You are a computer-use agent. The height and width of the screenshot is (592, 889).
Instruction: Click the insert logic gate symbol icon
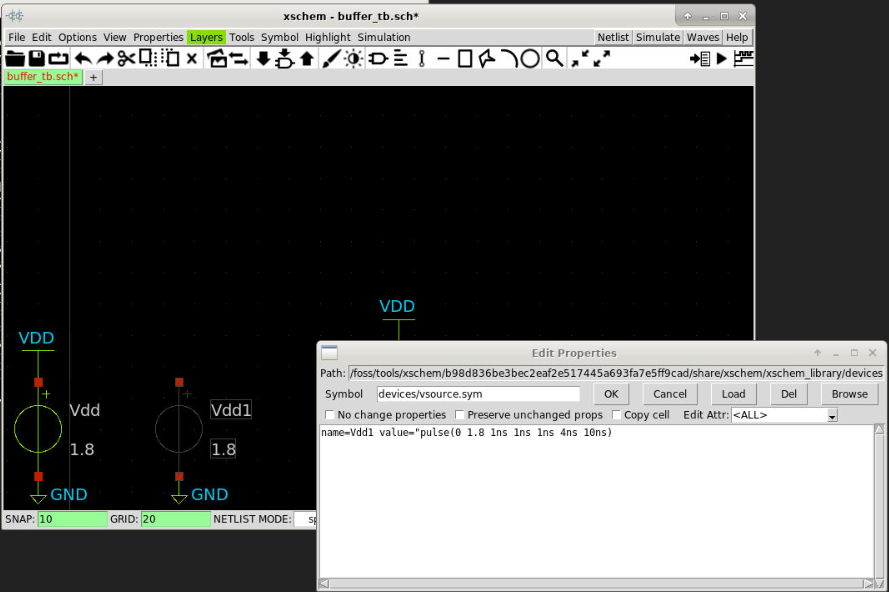pos(378,58)
